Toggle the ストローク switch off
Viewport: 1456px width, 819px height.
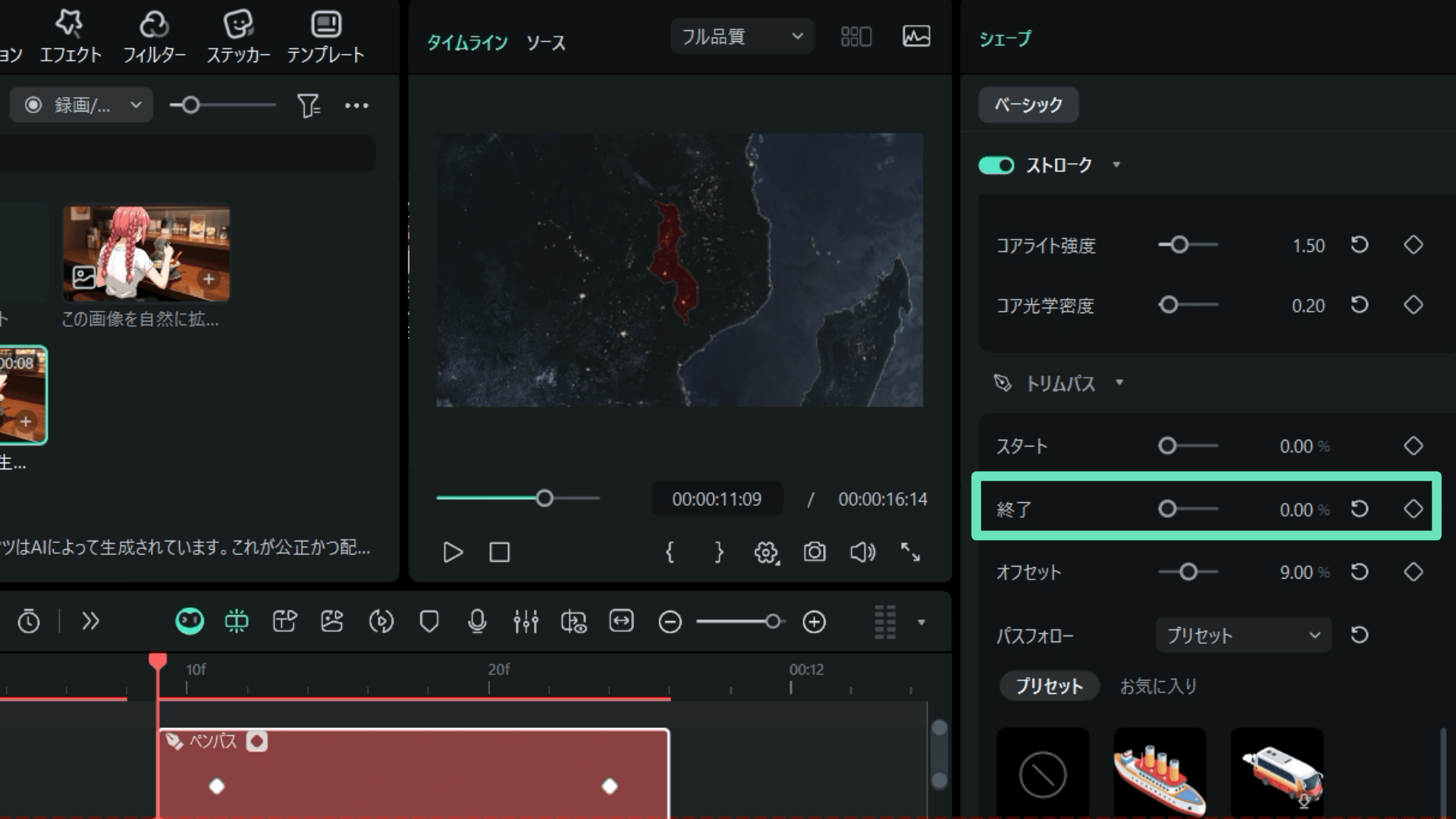coord(996,165)
